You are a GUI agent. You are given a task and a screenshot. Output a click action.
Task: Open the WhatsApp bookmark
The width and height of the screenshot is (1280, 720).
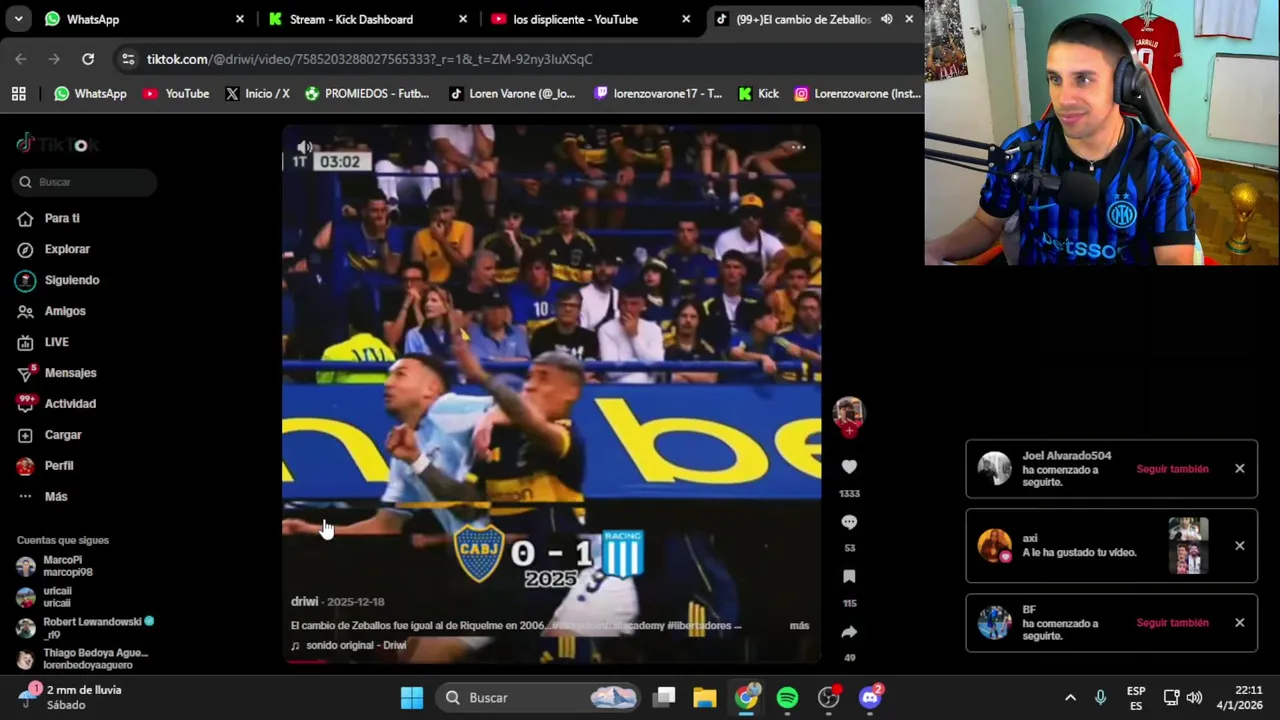(90, 93)
